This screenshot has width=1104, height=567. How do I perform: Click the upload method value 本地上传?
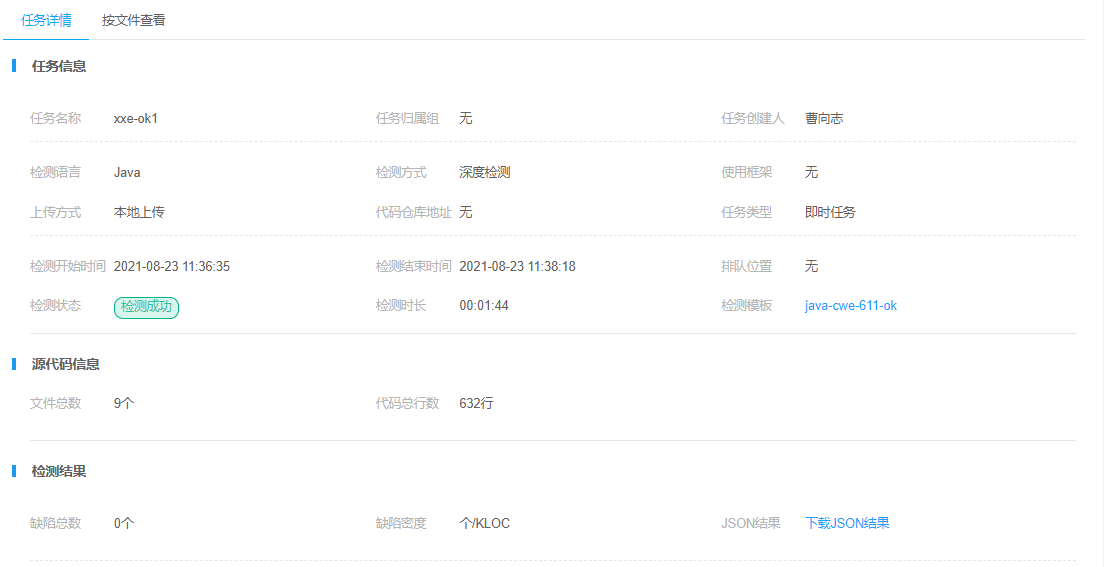[139, 212]
